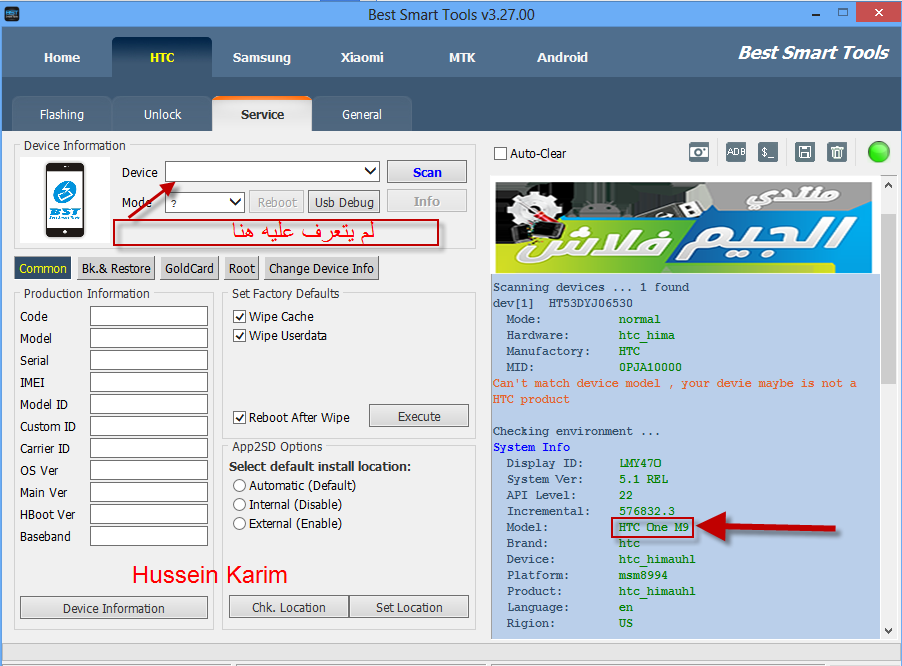Click the HBoot Ver input field
This screenshot has width=902, height=666.
[149, 514]
